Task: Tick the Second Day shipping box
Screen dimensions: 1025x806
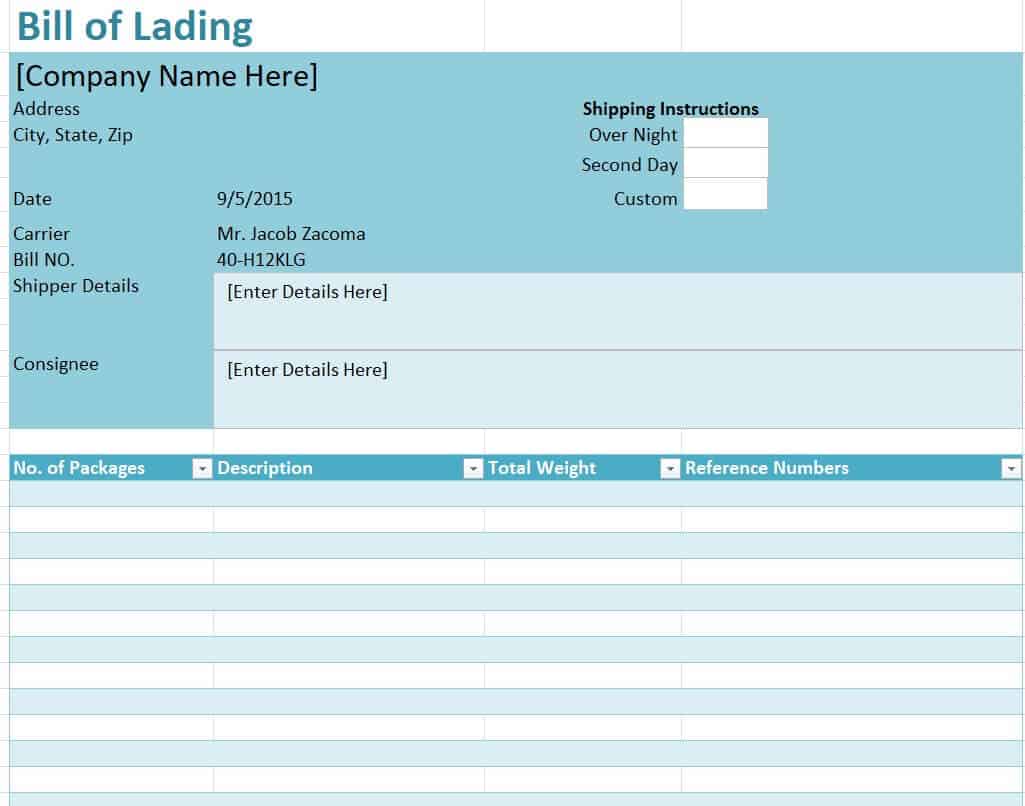Action: pos(725,164)
